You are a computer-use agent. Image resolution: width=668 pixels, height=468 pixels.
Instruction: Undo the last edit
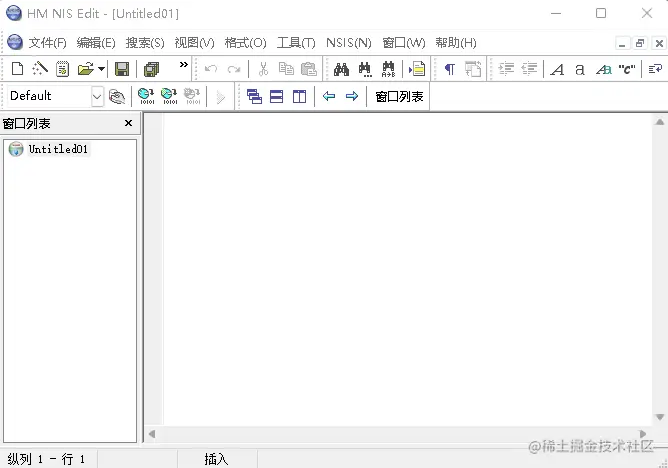pyautogui.click(x=211, y=69)
